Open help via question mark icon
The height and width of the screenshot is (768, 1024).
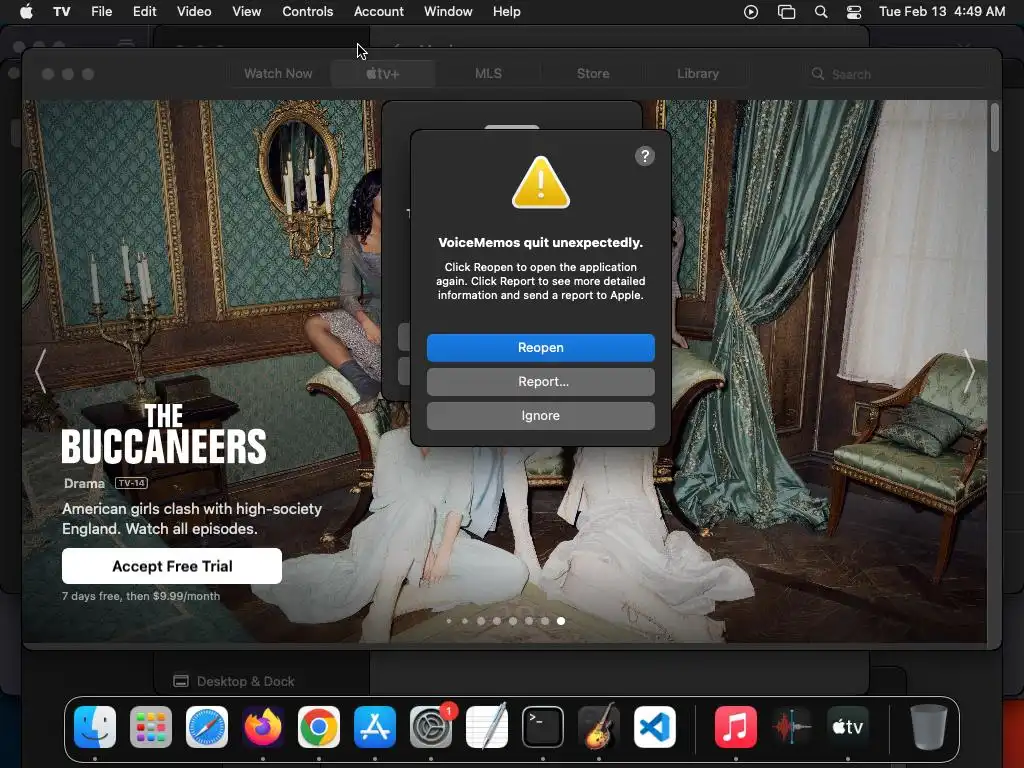pos(645,156)
